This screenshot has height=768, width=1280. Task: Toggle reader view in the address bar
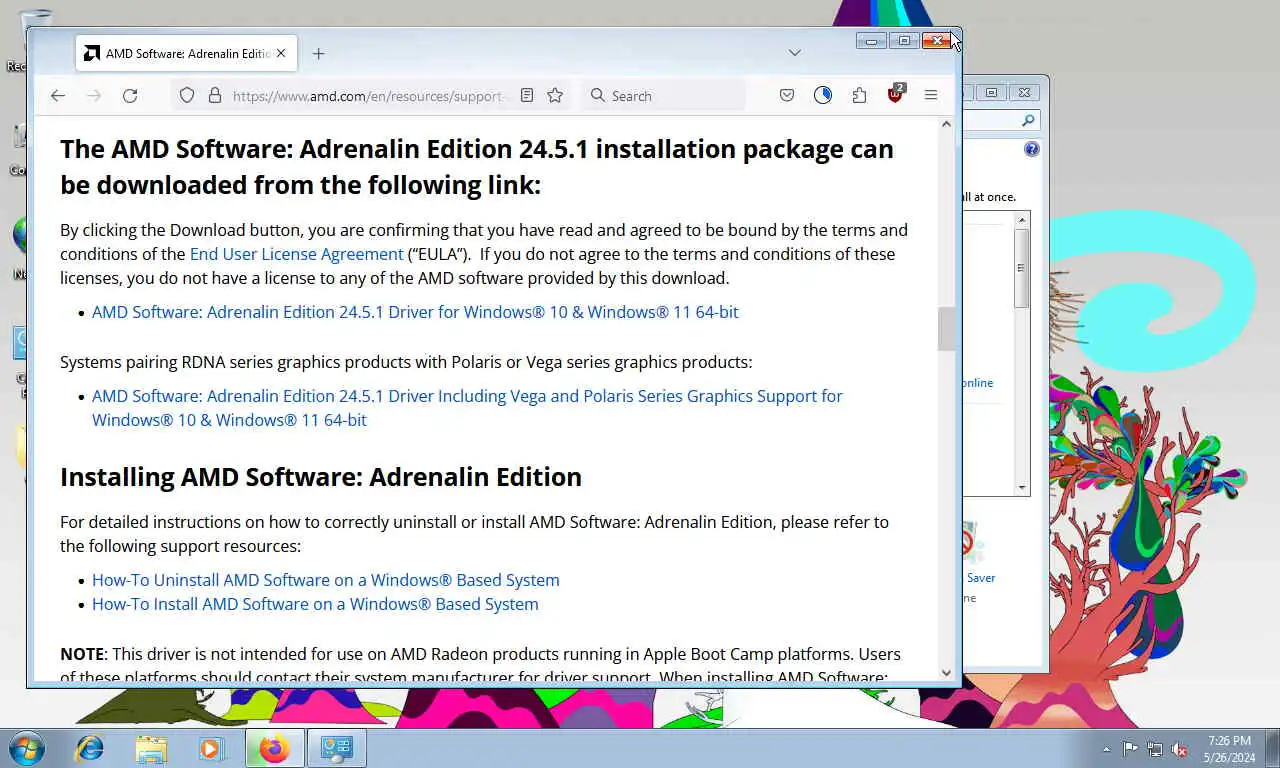(x=527, y=96)
